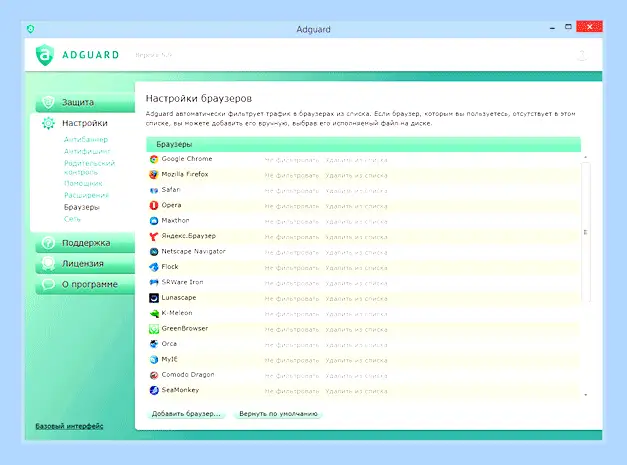Open the Настройки section

pyautogui.click(x=84, y=123)
